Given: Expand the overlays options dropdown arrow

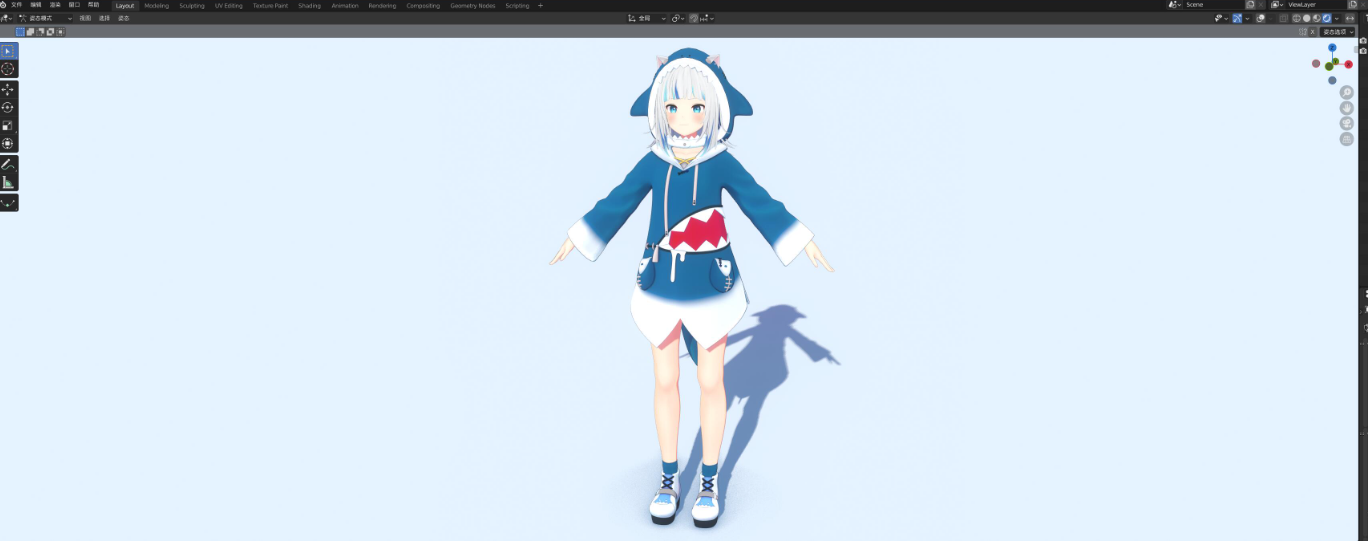Looking at the screenshot, I should (1270, 18).
